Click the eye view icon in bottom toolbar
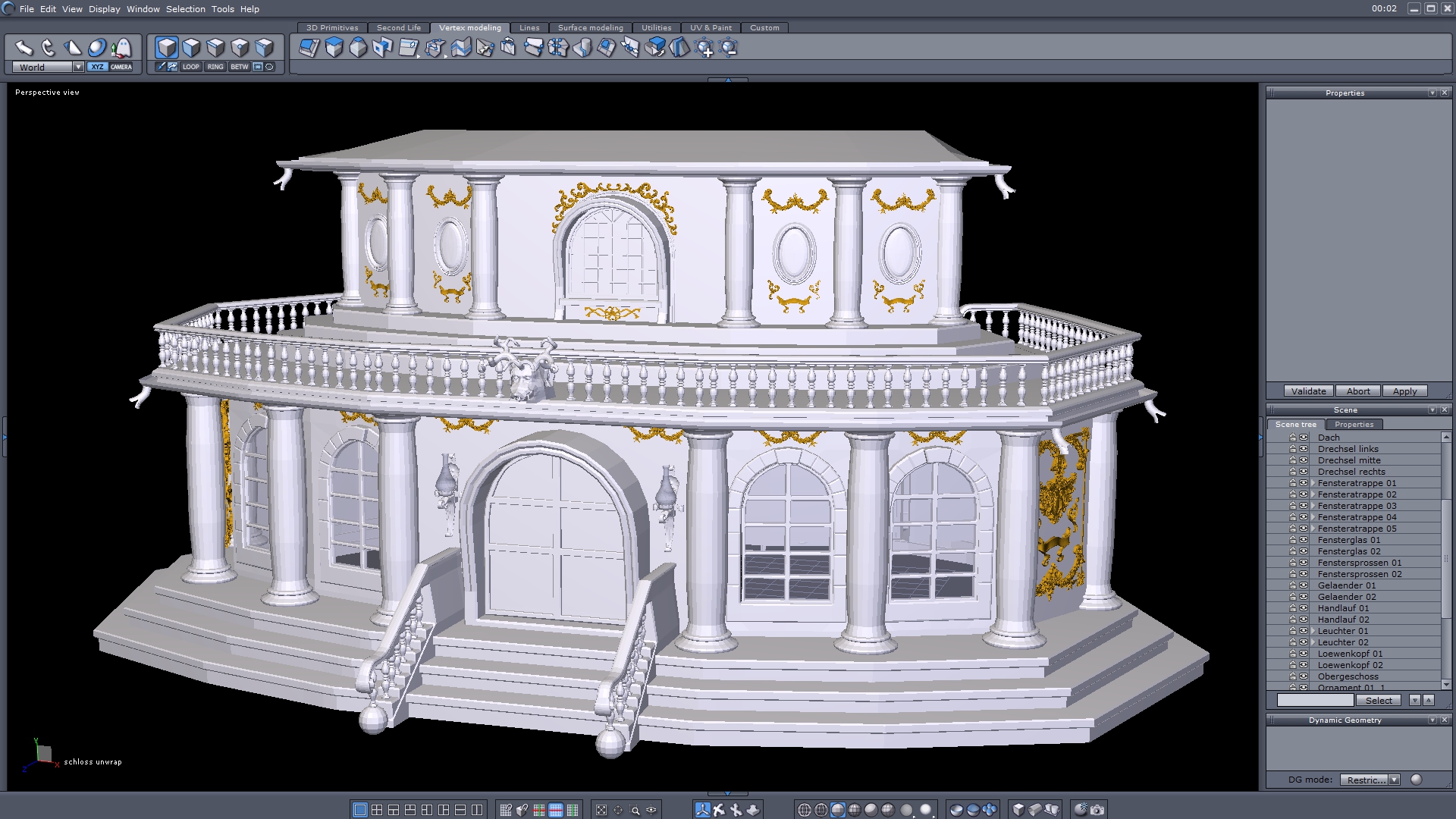Image resolution: width=1456 pixels, height=819 pixels. 651,810
